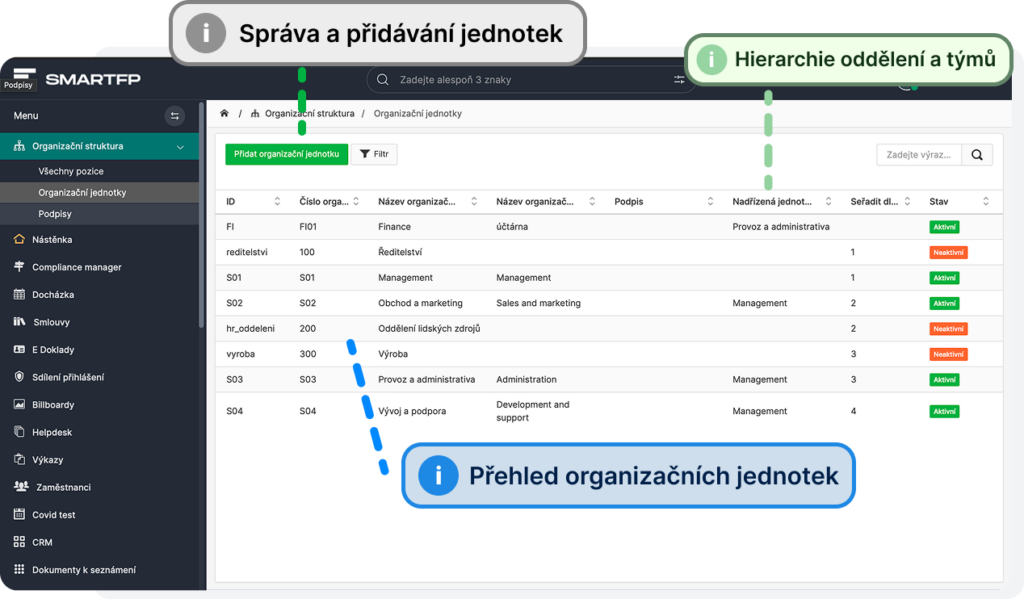Sort by Číslo orga... column arrows

tap(356, 201)
